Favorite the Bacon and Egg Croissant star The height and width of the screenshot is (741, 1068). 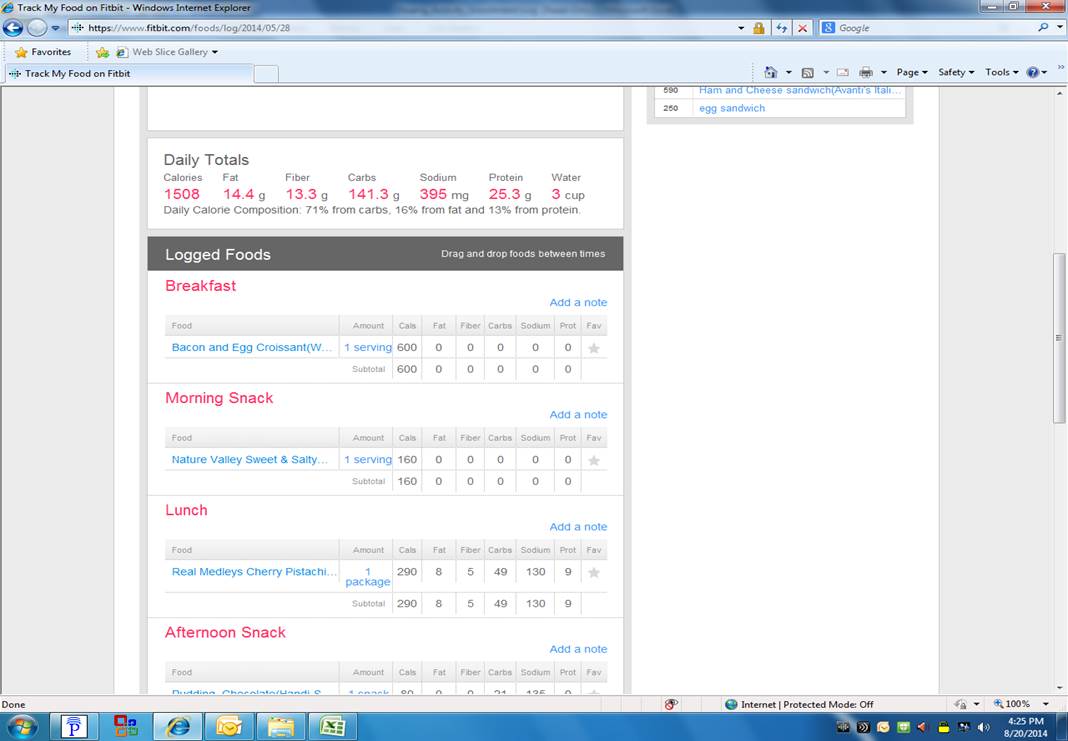pyautogui.click(x=594, y=348)
